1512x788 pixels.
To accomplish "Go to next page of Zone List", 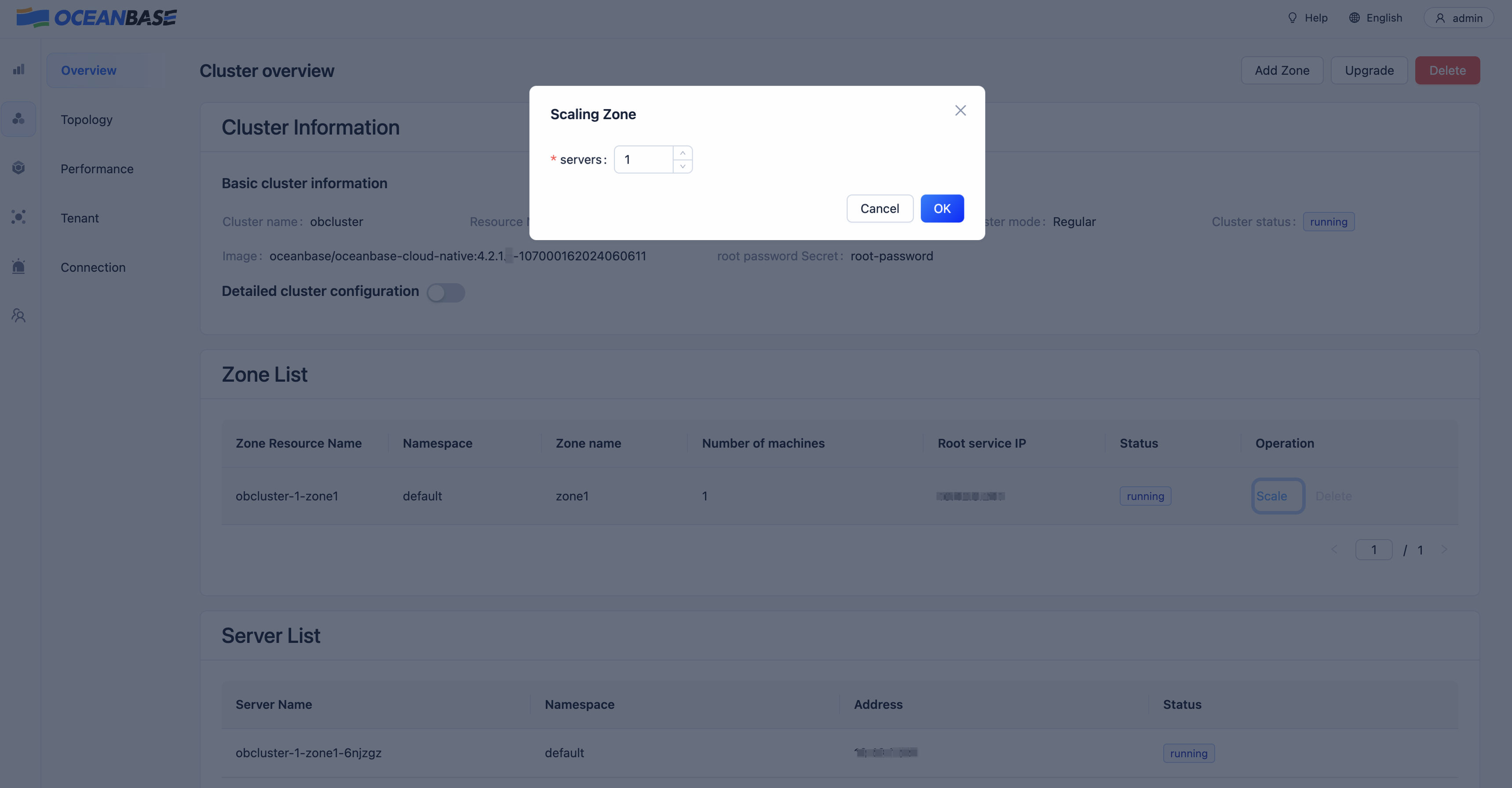I will [x=1444, y=550].
